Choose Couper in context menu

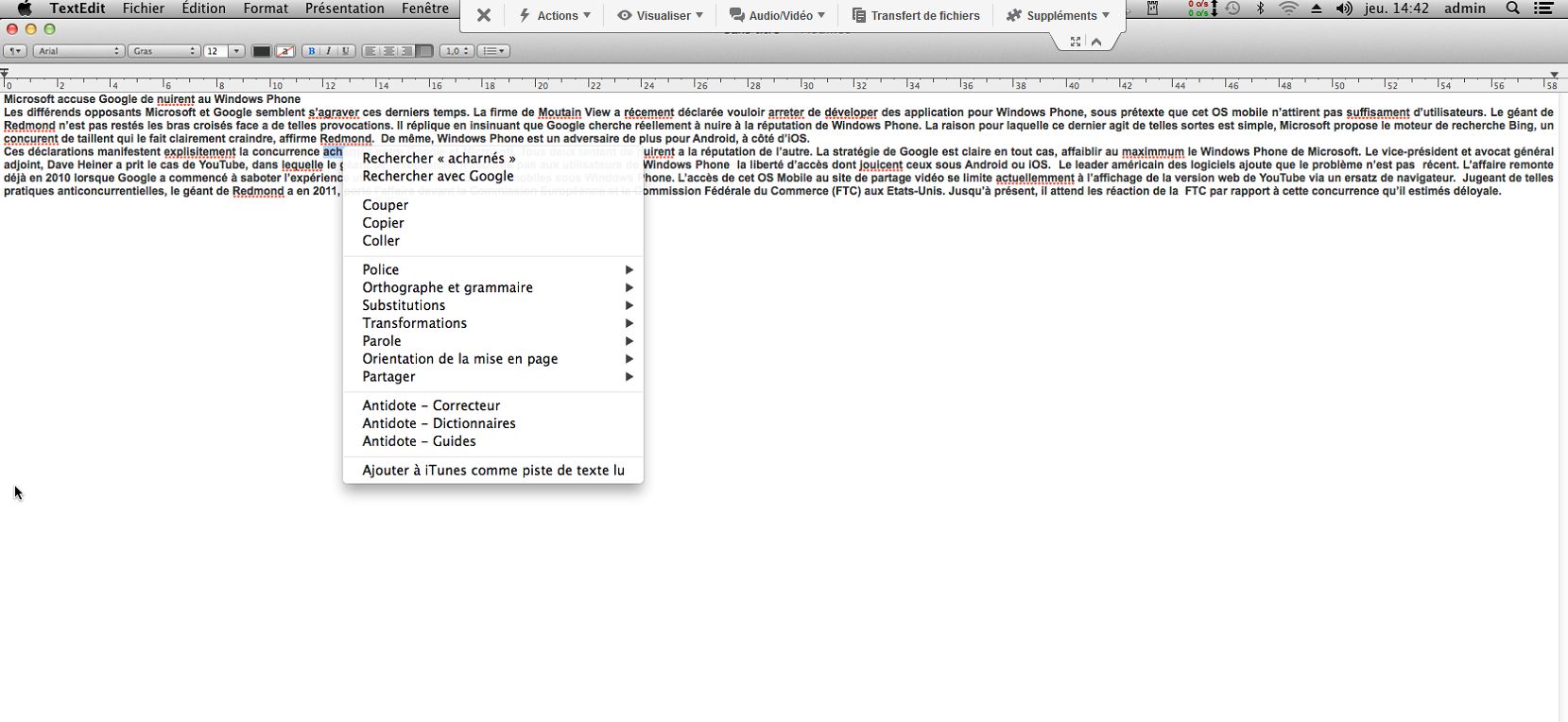click(492, 205)
